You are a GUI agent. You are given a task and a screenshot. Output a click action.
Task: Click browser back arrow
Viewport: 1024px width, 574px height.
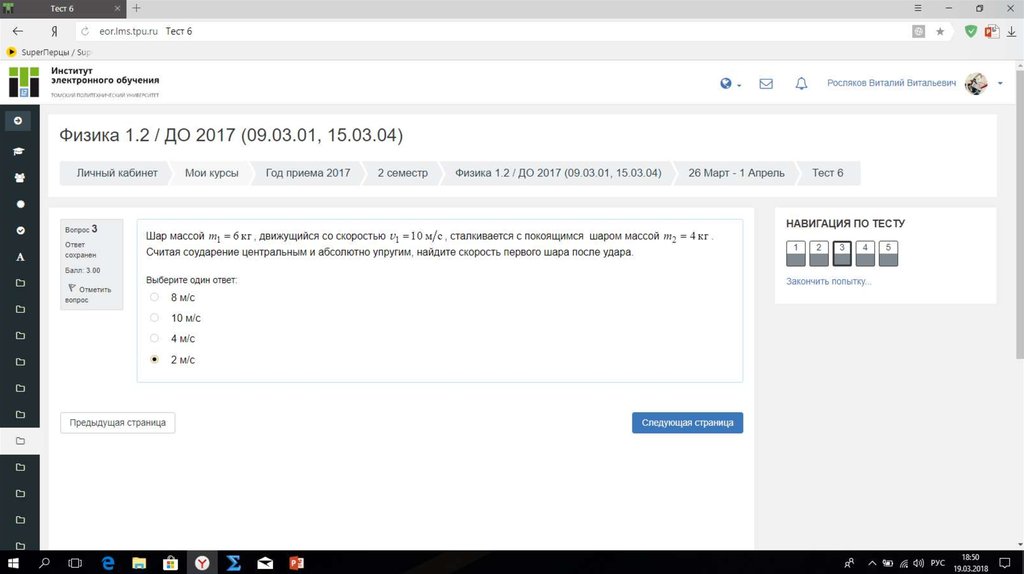click(x=18, y=31)
